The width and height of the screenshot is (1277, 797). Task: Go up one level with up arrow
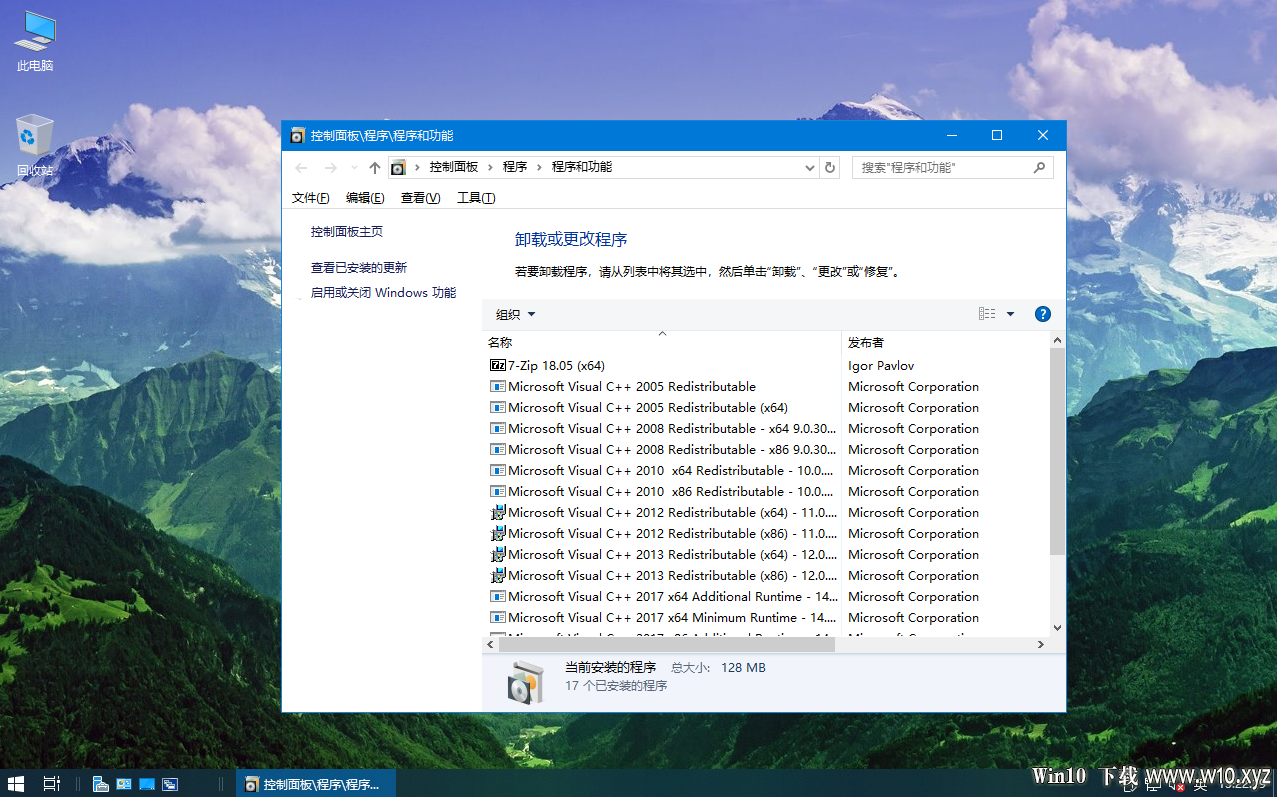click(x=375, y=168)
